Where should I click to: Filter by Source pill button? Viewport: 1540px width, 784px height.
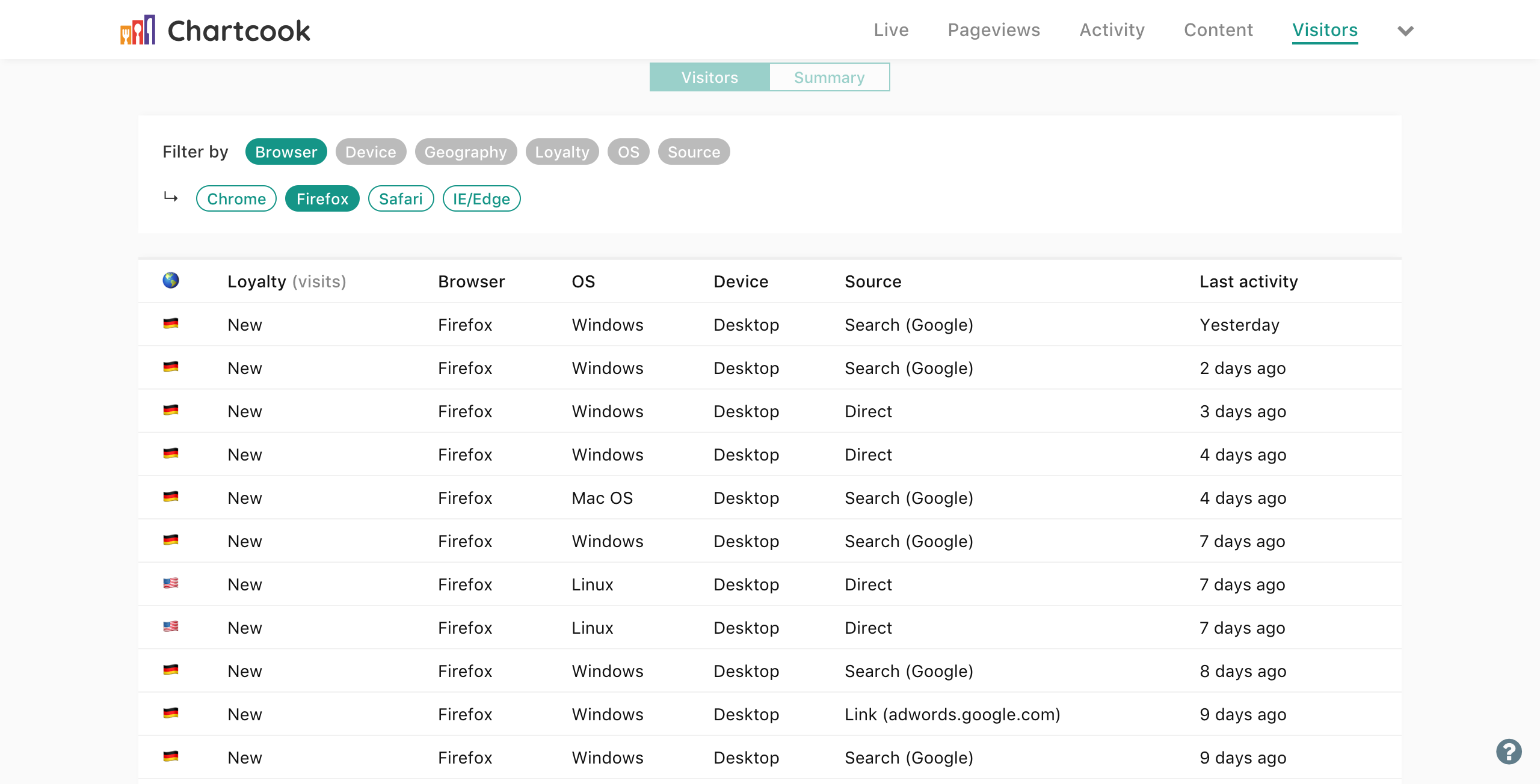[694, 152]
